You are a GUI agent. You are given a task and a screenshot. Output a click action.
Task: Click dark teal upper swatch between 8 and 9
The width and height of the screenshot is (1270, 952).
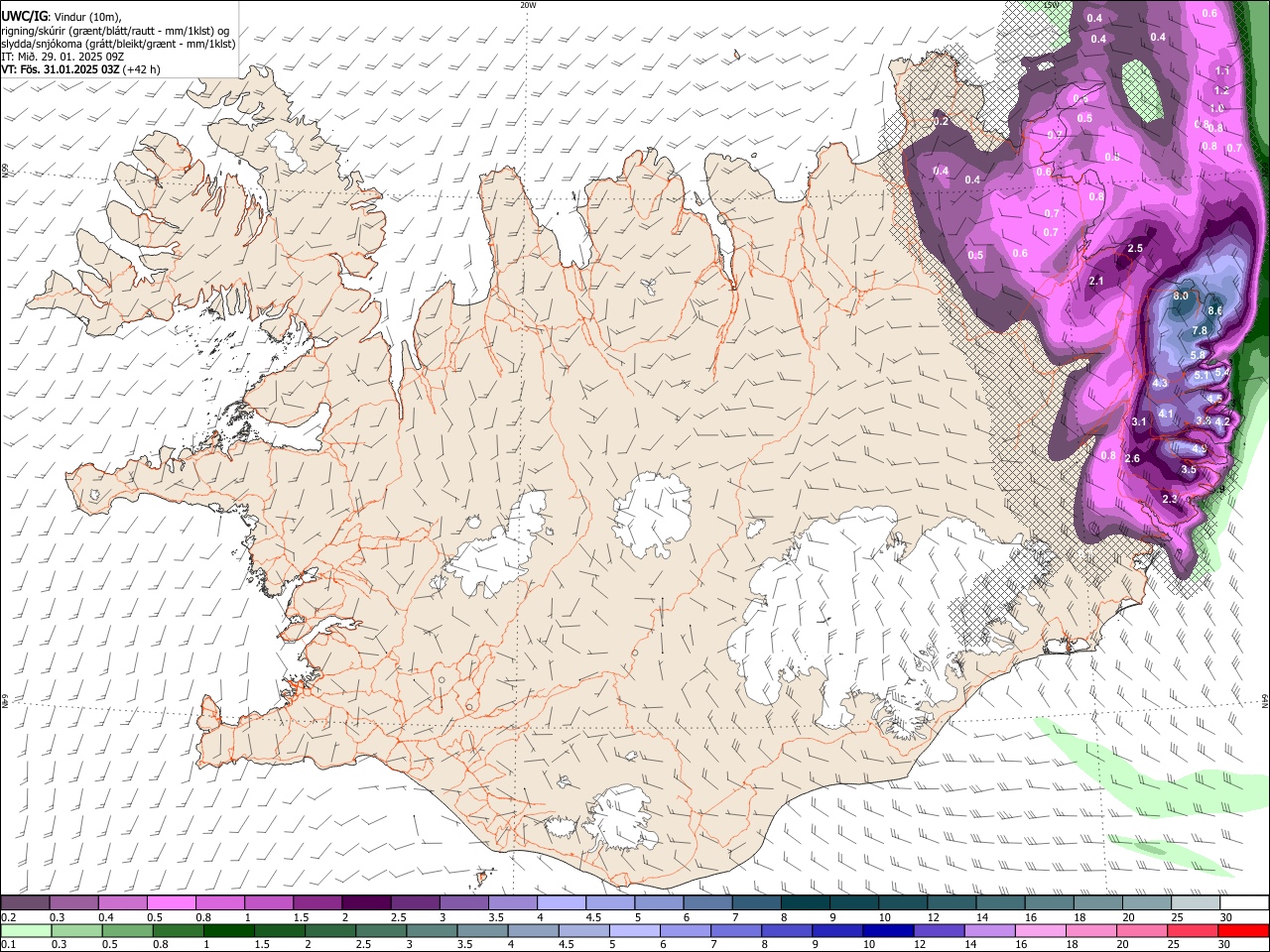coord(806,903)
